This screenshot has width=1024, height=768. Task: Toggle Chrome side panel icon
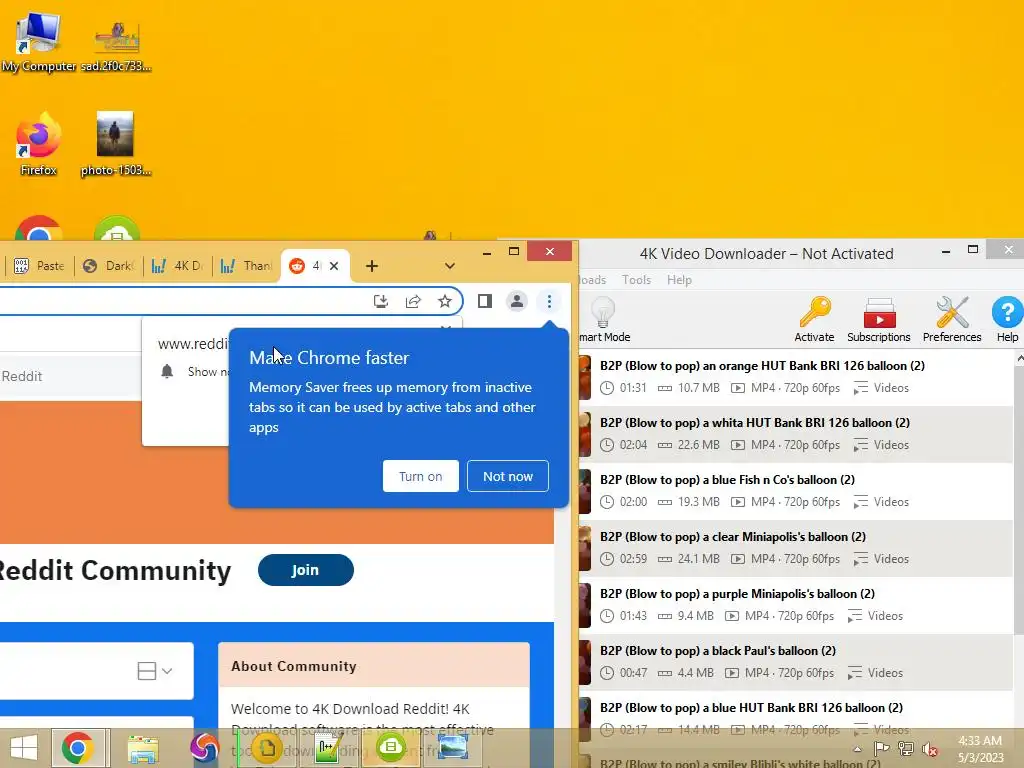click(x=485, y=301)
